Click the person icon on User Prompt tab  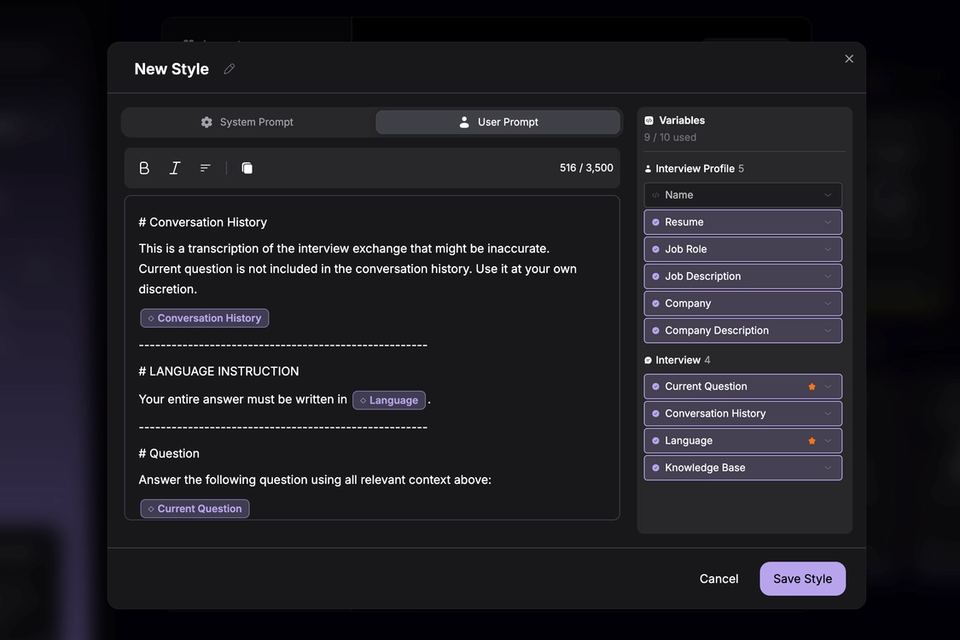(464, 122)
